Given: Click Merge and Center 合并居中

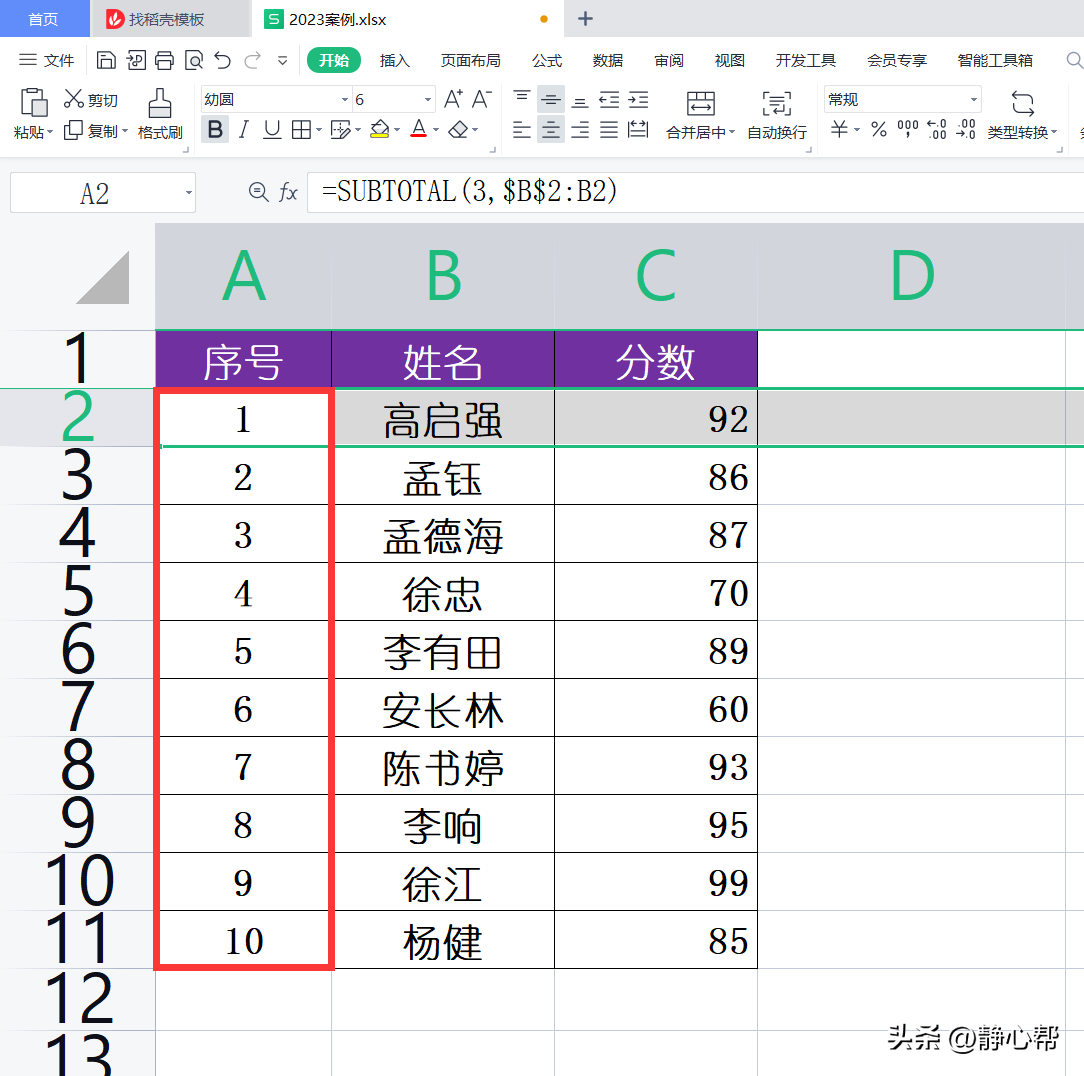Looking at the screenshot, I should click(700, 115).
